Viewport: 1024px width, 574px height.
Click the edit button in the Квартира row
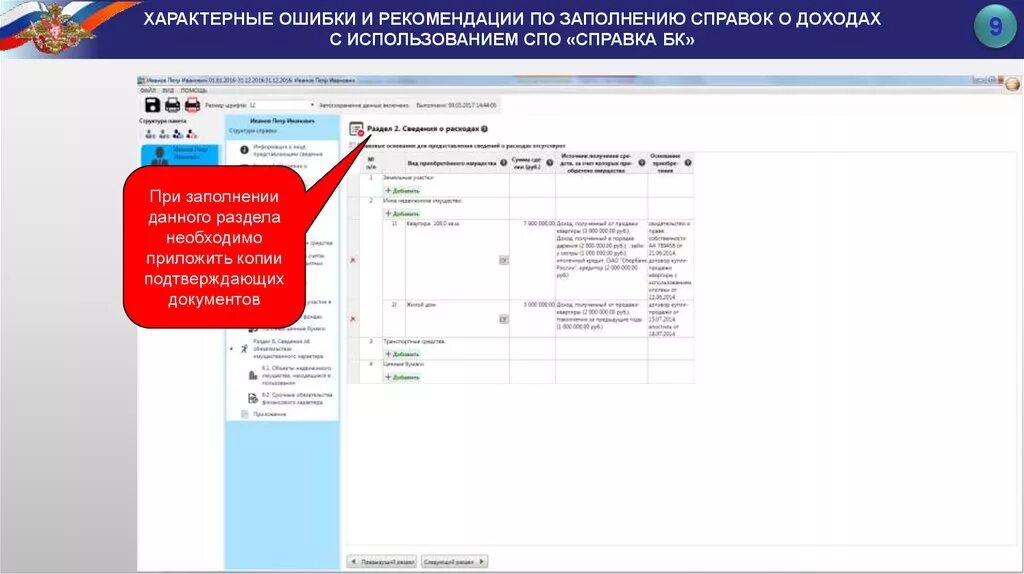click(x=504, y=261)
